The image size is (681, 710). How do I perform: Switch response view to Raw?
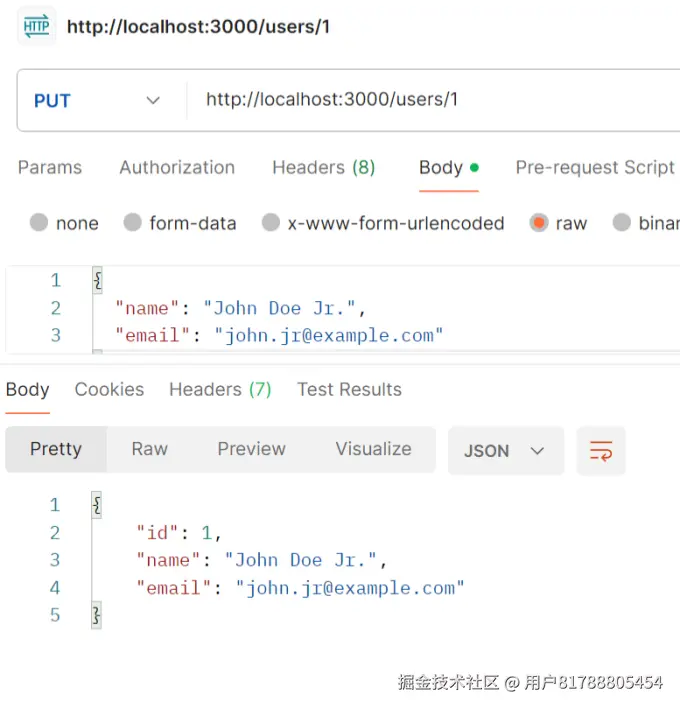[x=150, y=449]
